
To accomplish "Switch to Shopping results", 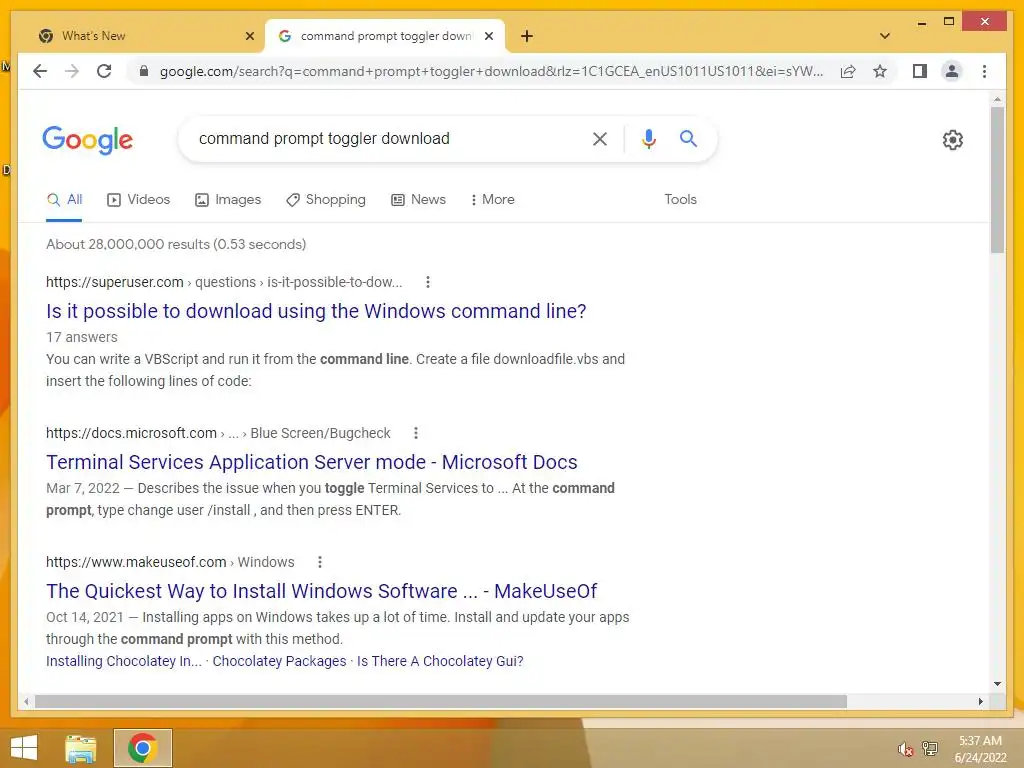I will (x=326, y=200).
